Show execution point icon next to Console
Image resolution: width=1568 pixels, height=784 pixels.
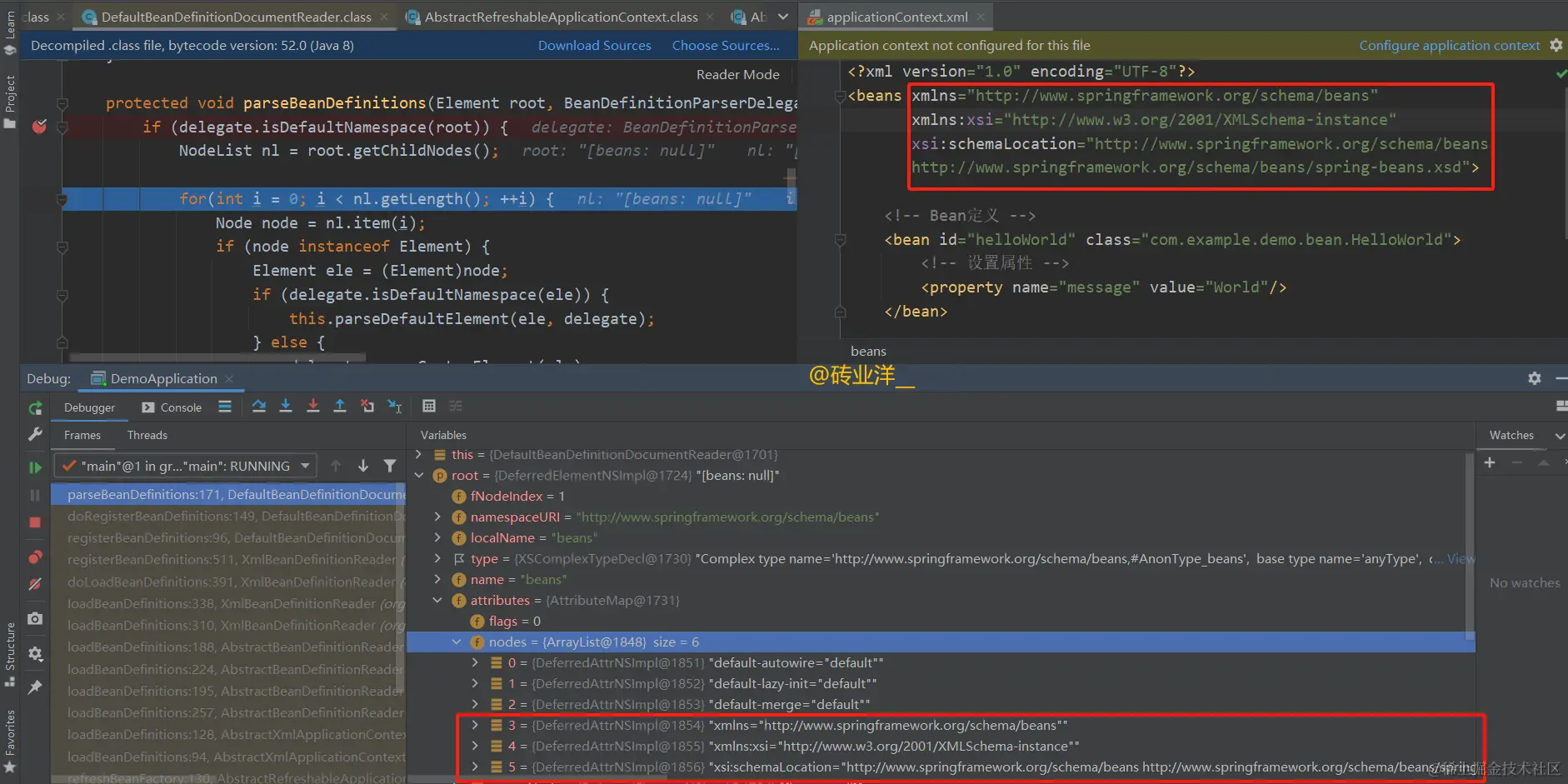[225, 407]
